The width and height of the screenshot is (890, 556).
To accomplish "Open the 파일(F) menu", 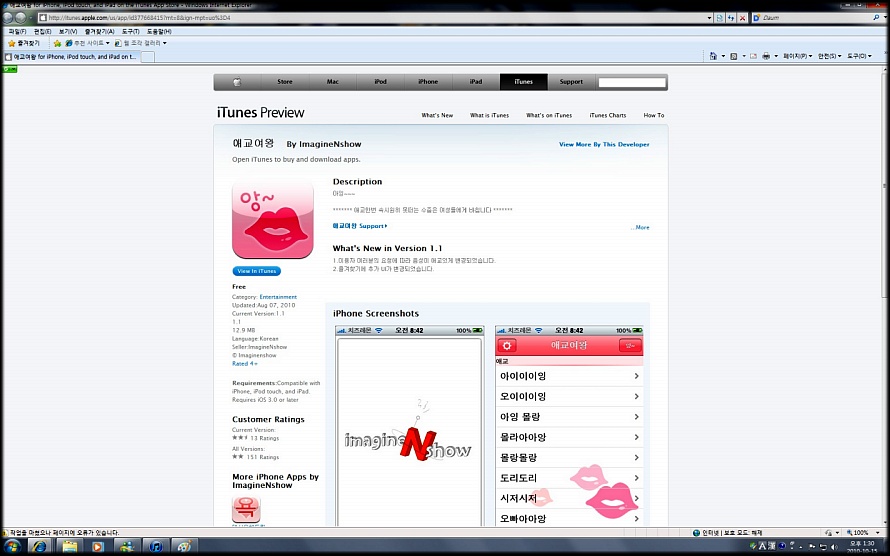I will click(x=17, y=32).
